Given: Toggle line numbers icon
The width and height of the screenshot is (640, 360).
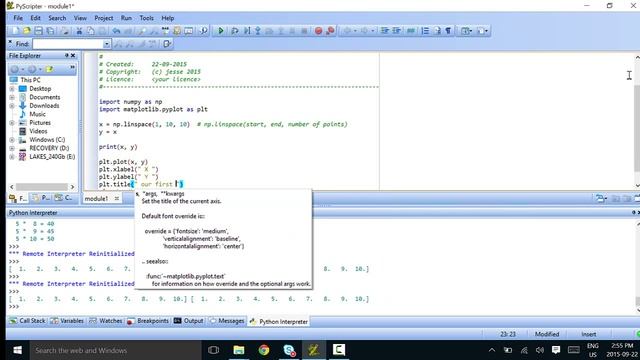Looking at the screenshot, I should click(x=425, y=31).
